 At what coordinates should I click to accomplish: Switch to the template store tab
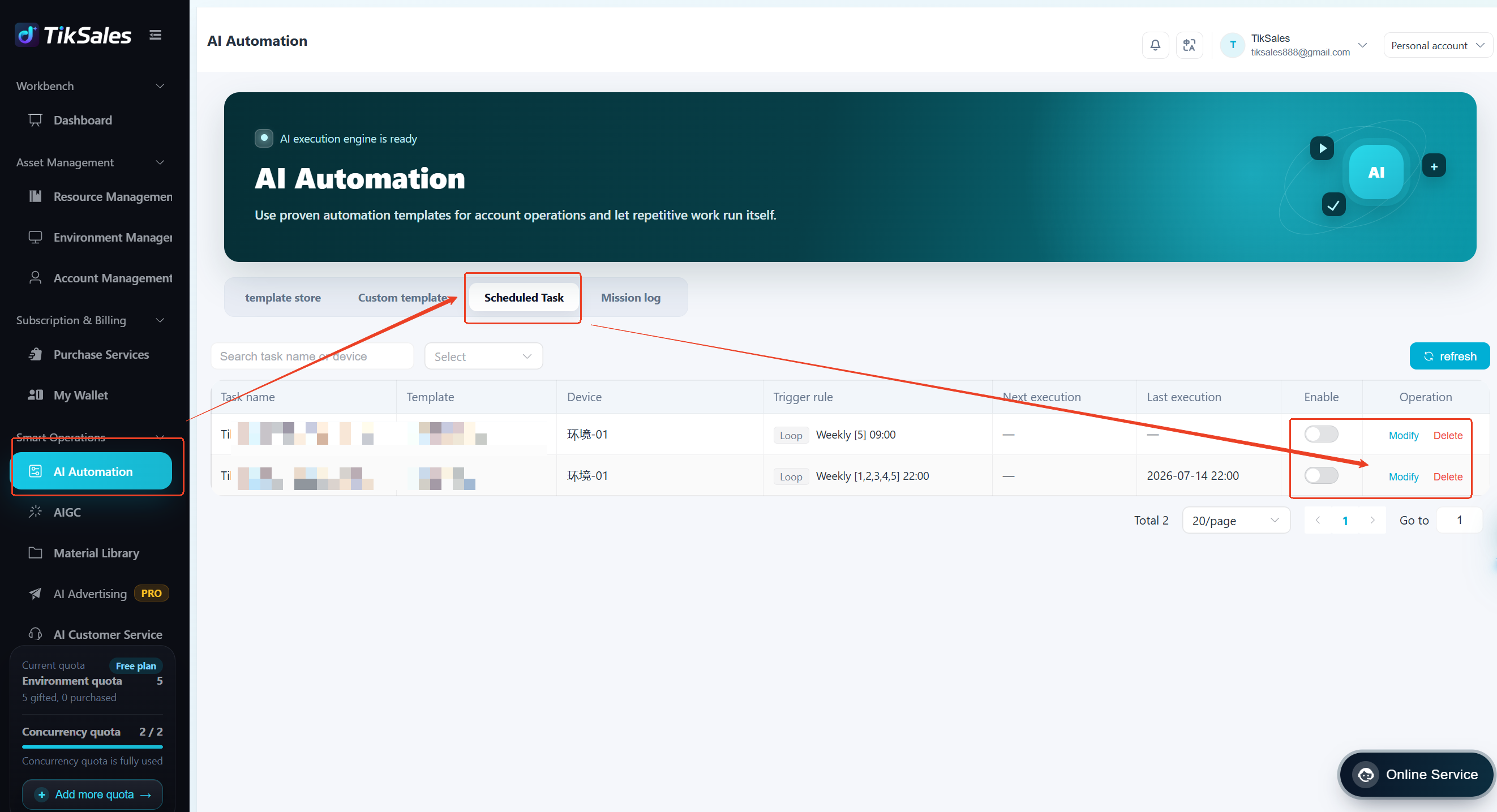click(283, 298)
